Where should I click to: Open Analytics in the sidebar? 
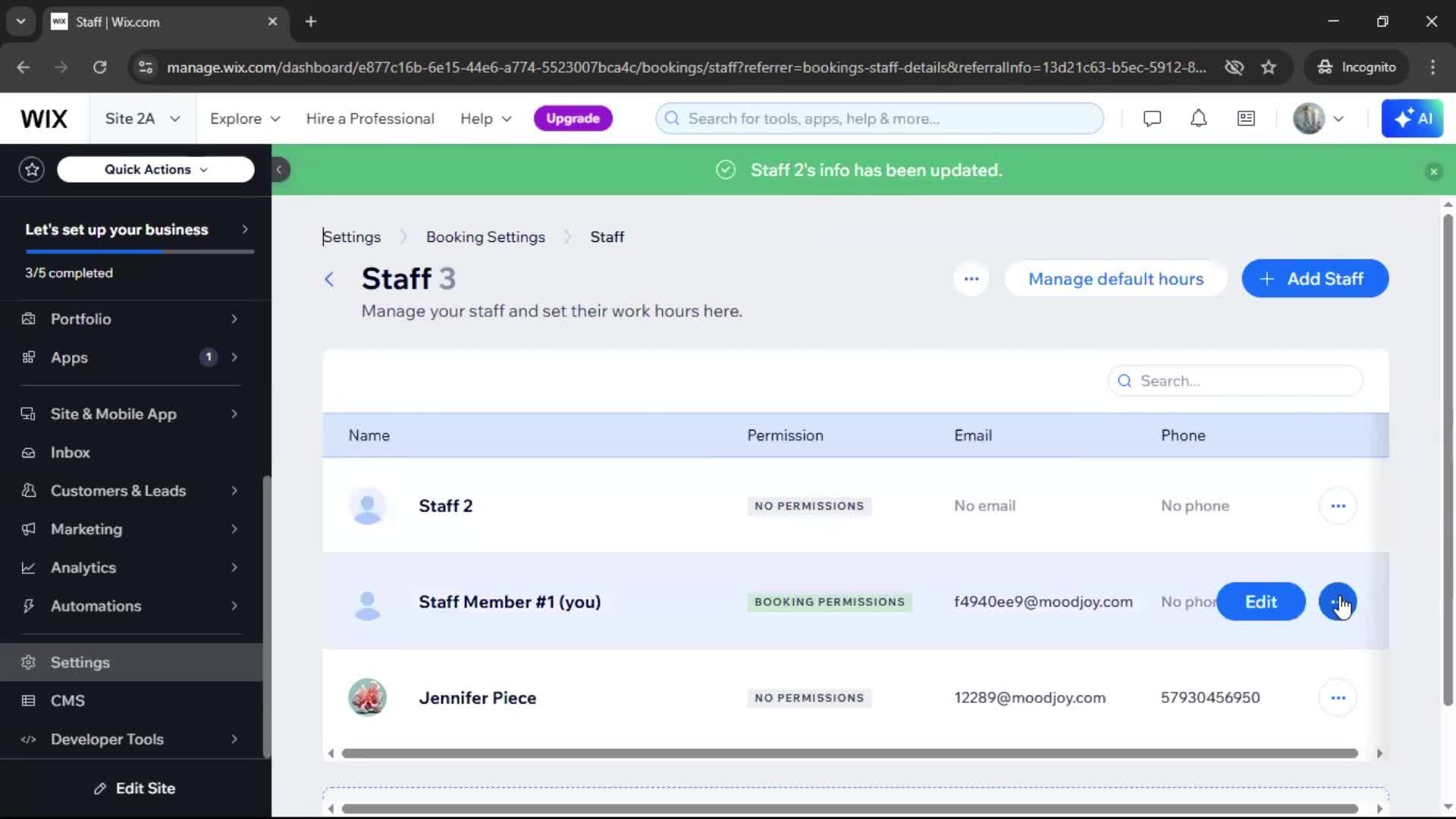pos(130,568)
